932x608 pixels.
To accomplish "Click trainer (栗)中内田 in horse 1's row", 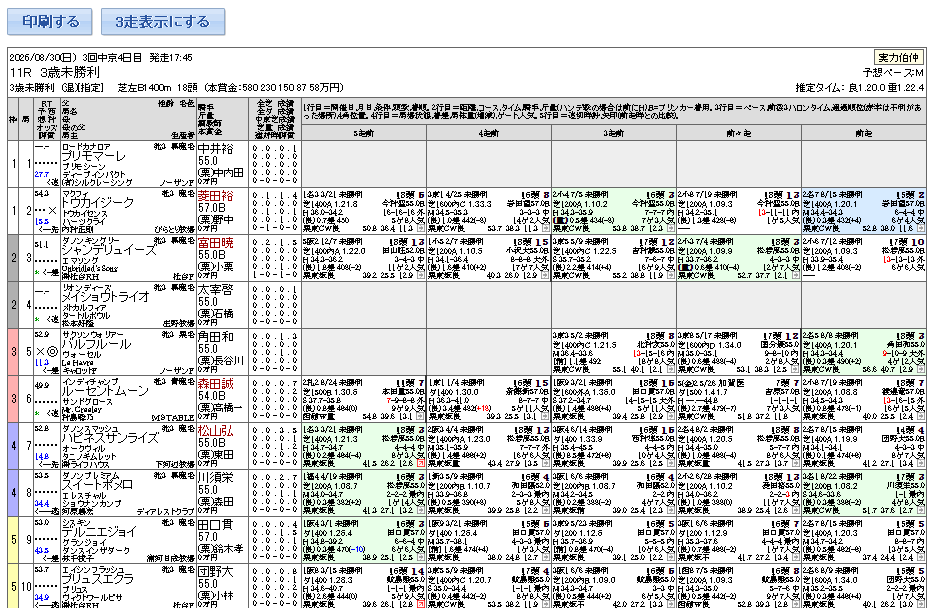I will point(221,172).
